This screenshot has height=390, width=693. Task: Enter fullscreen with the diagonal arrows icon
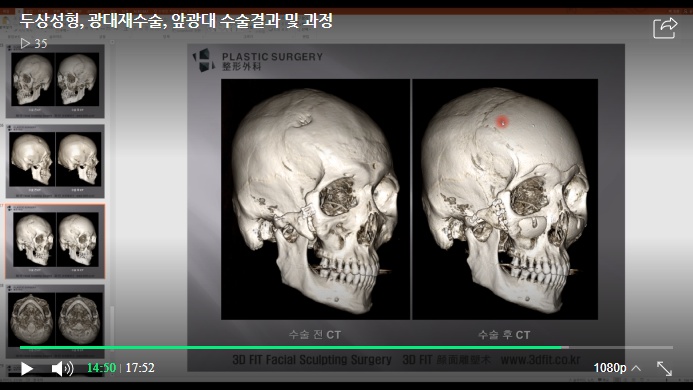coord(664,368)
